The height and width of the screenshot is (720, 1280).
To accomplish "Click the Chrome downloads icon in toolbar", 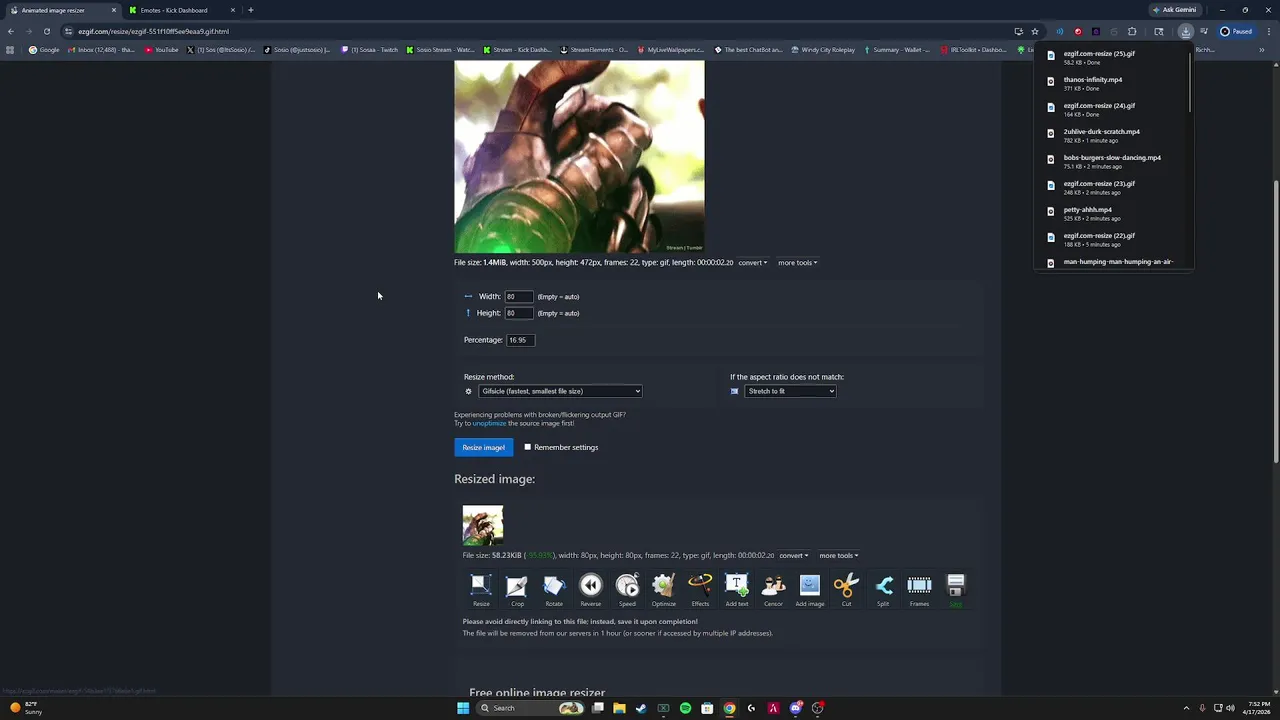I will pos(1185,31).
